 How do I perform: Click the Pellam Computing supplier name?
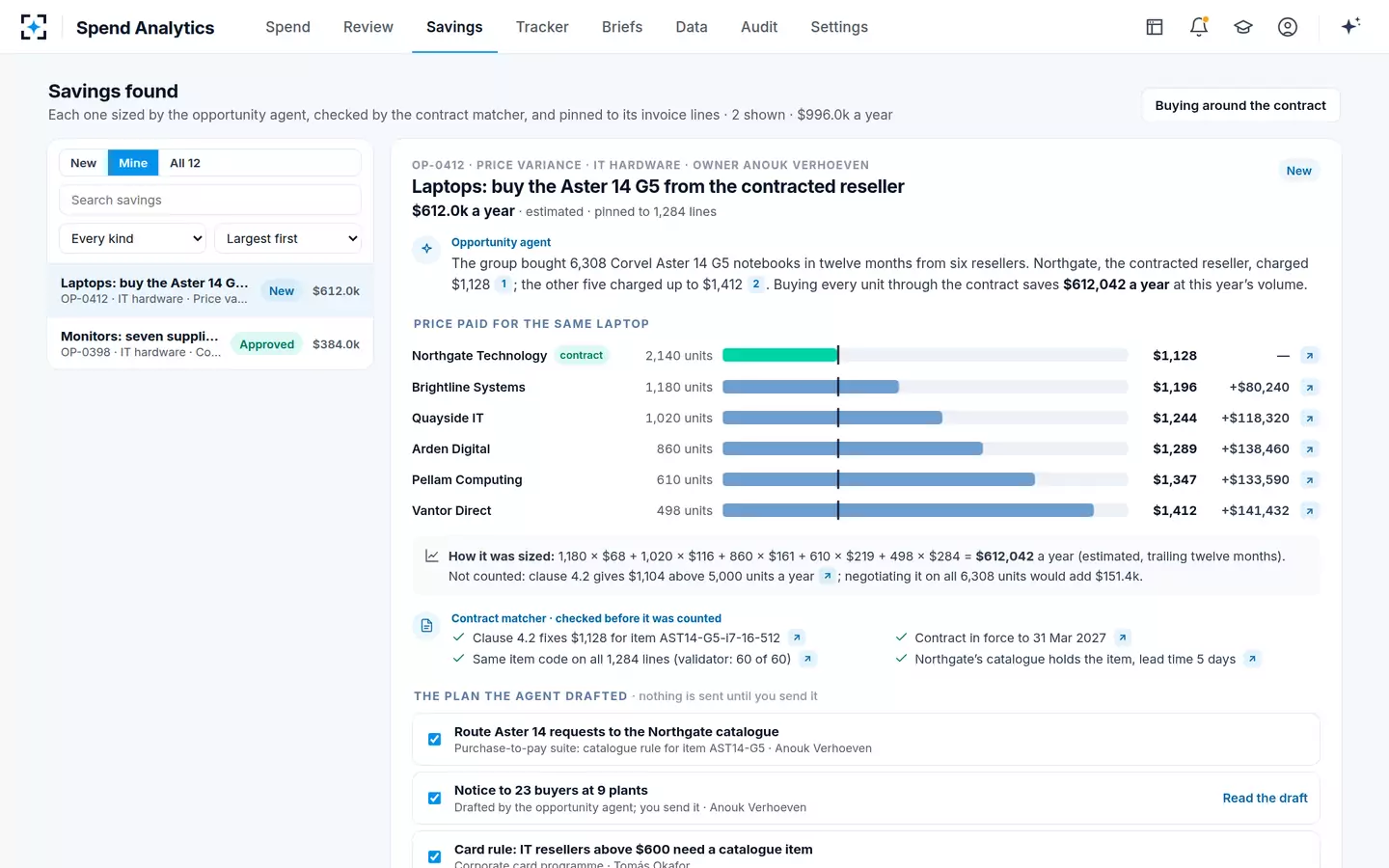coord(467,480)
